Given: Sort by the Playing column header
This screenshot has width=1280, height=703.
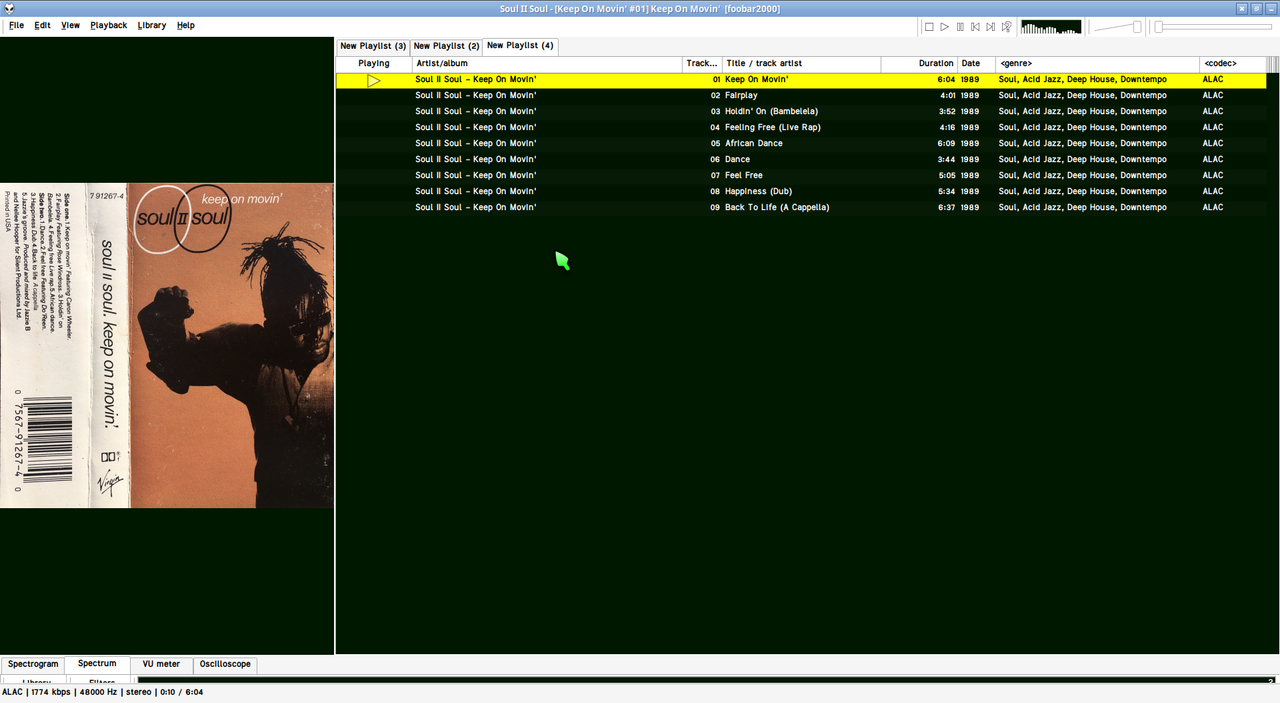Looking at the screenshot, I should (374, 63).
